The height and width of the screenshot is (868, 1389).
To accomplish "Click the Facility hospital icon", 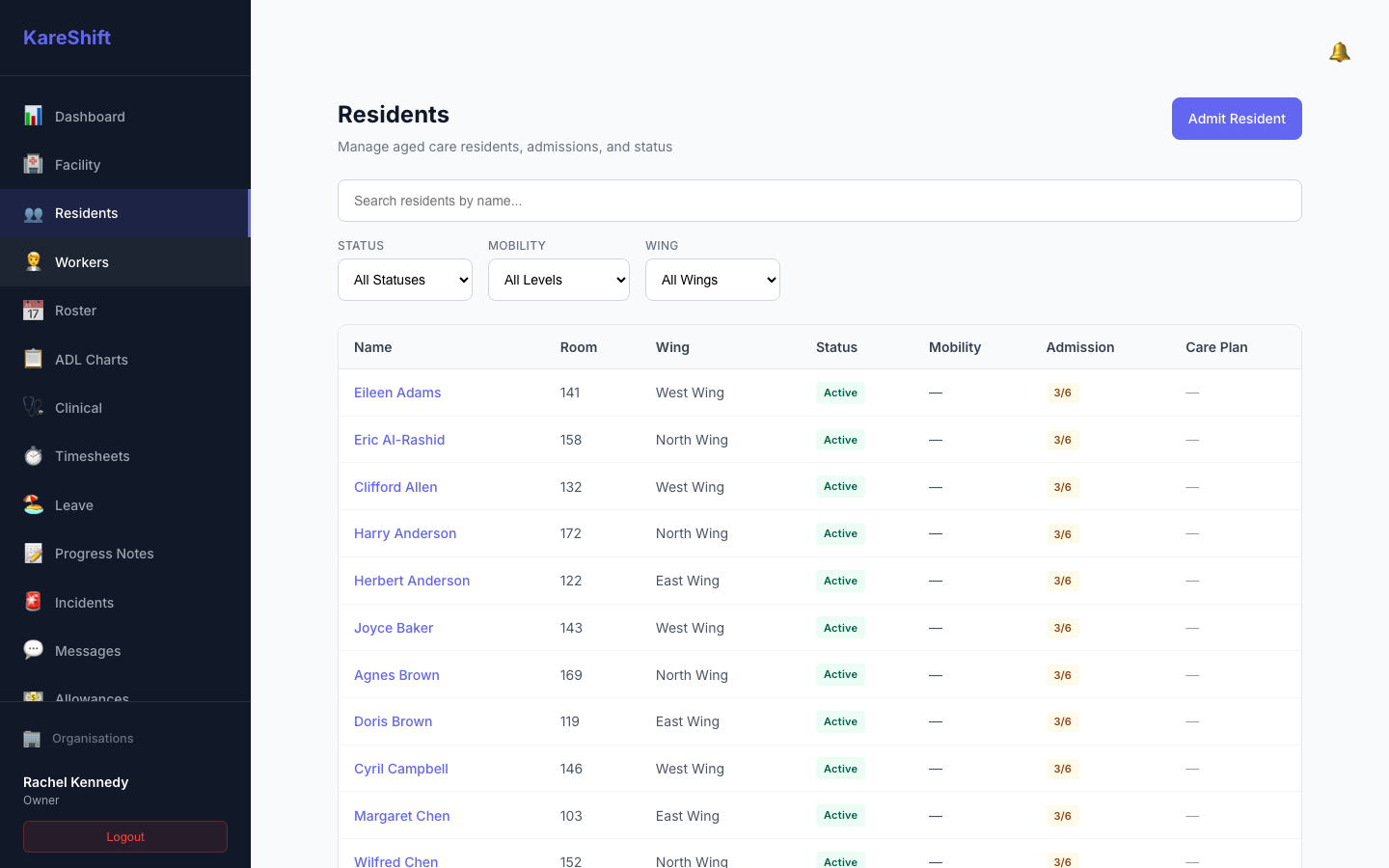I will click(33, 164).
